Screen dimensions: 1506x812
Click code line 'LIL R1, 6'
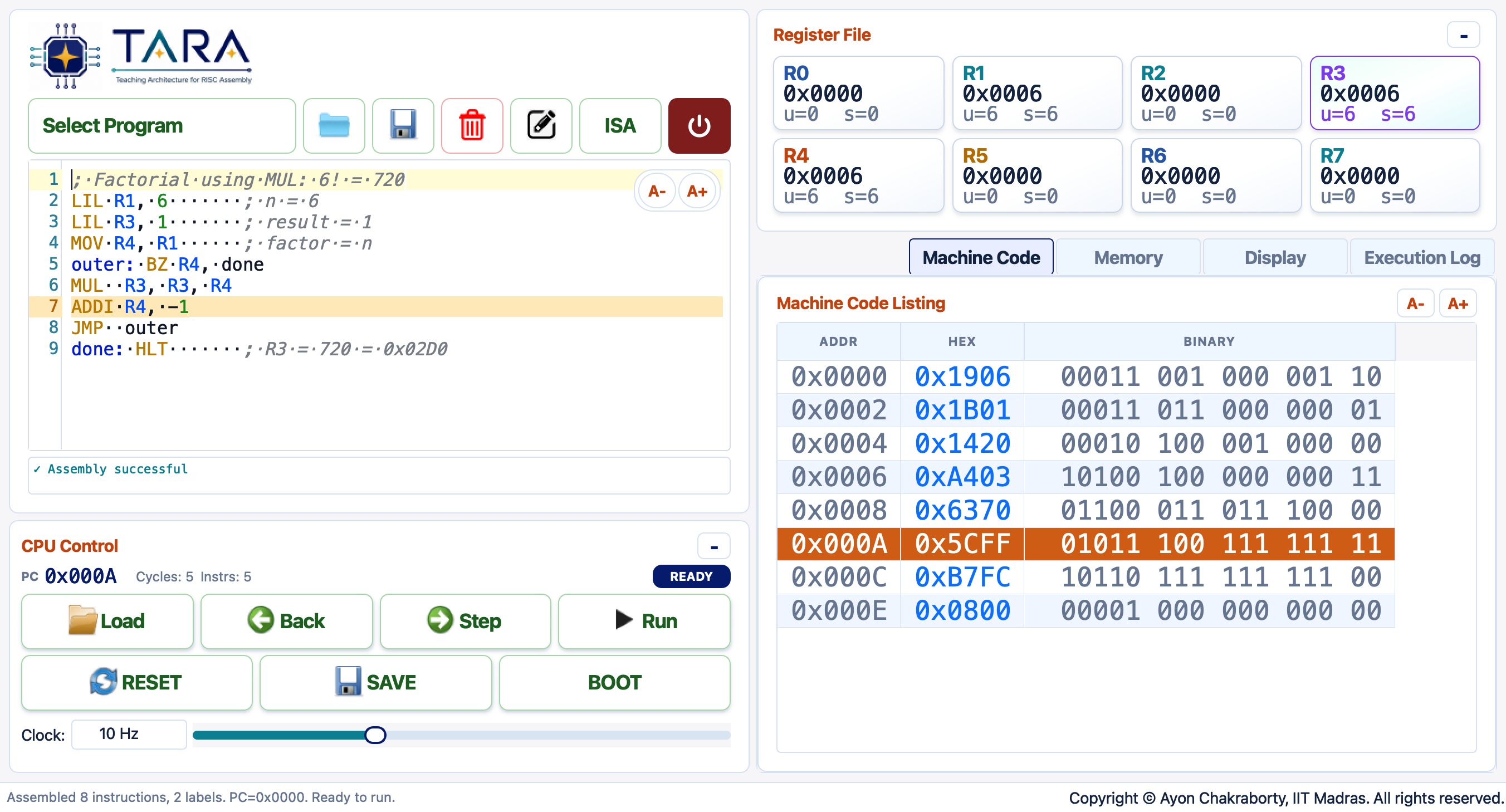click(x=119, y=201)
